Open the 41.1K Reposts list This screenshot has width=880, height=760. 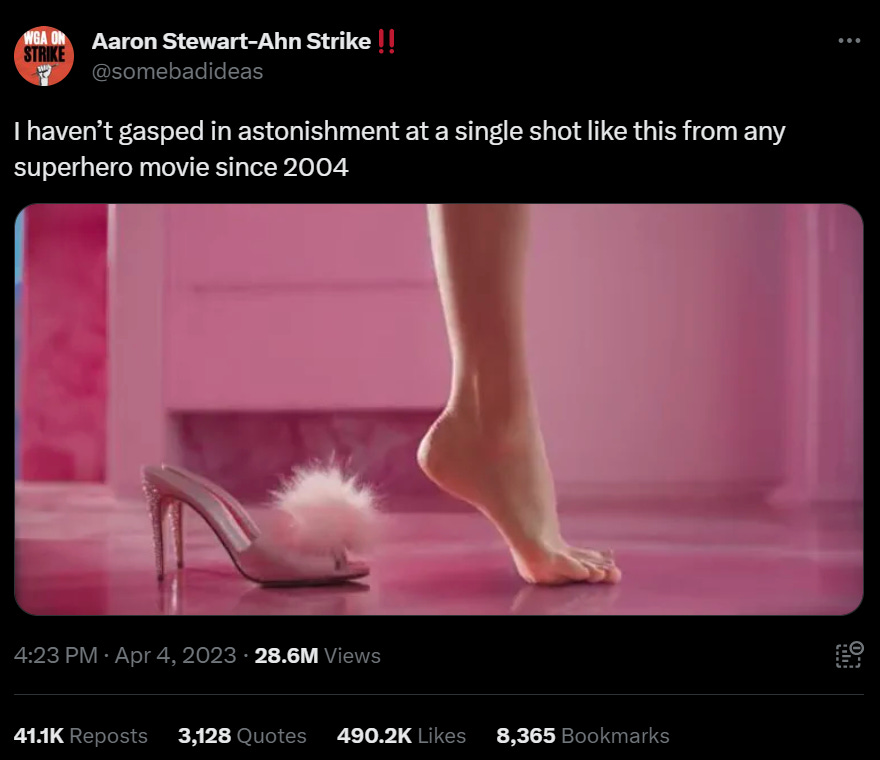coord(81,735)
